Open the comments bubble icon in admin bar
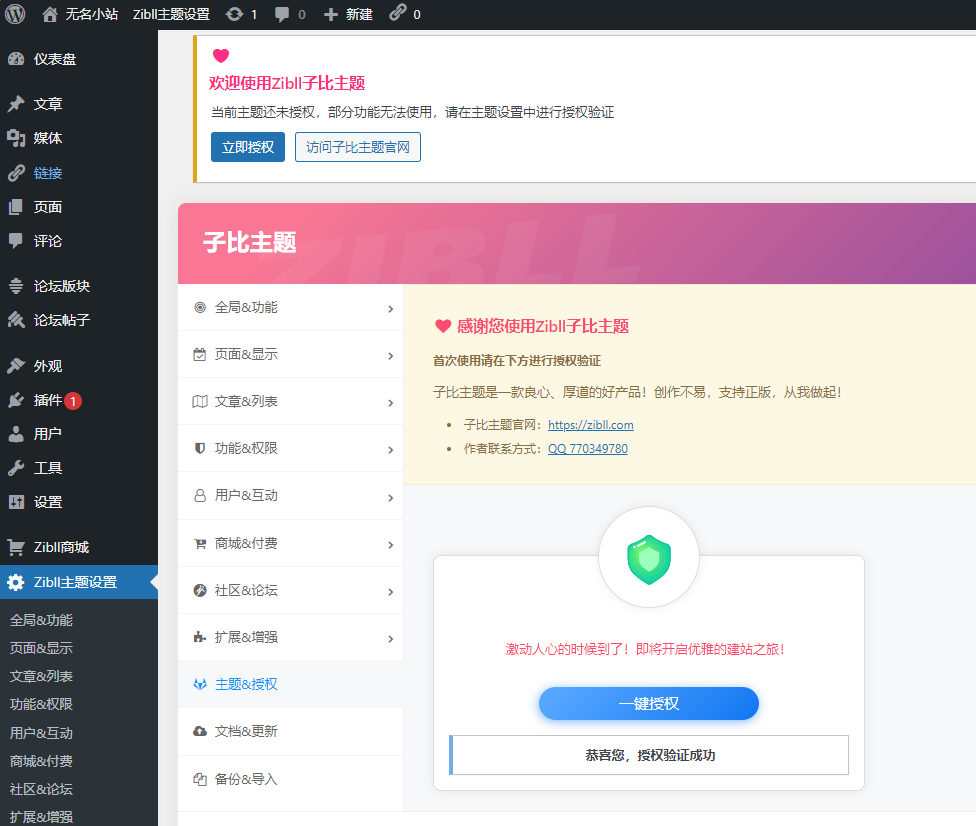 pyautogui.click(x=282, y=14)
